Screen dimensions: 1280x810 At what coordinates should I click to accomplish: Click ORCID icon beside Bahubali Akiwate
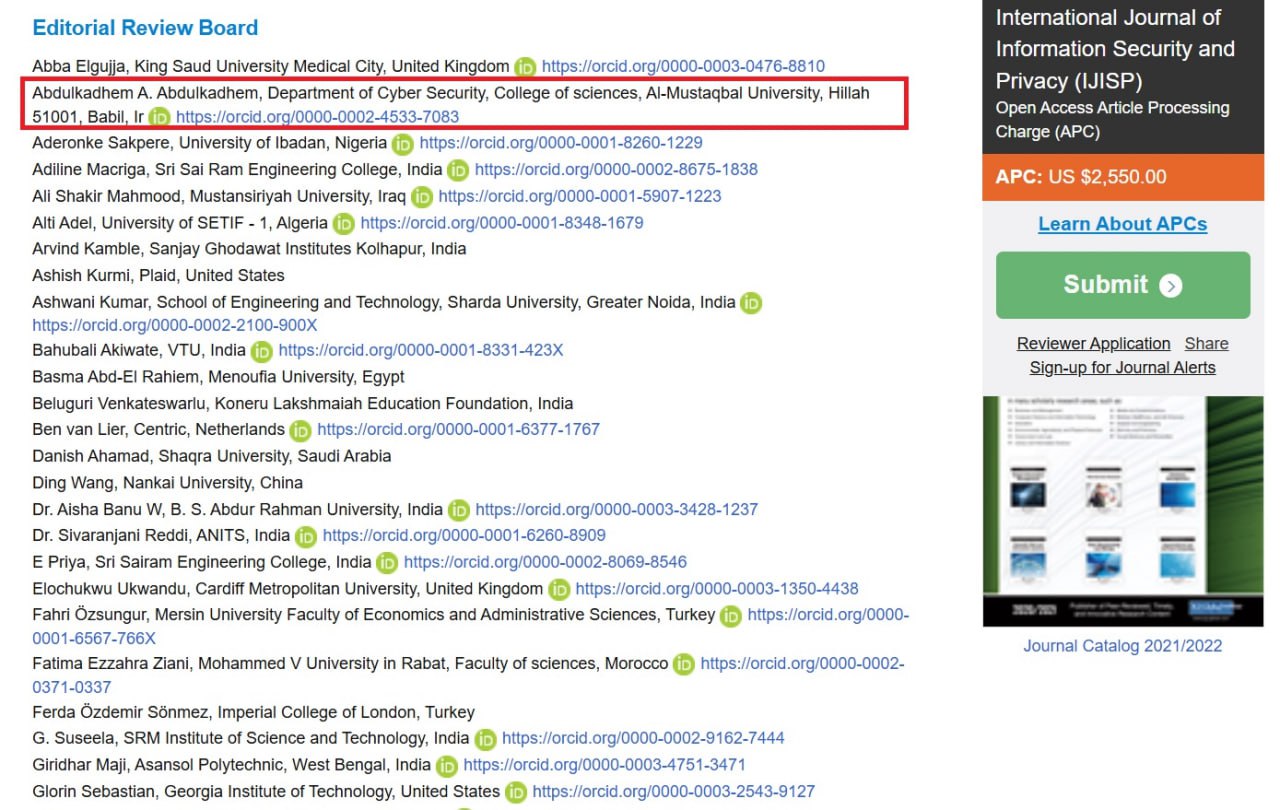tap(262, 351)
